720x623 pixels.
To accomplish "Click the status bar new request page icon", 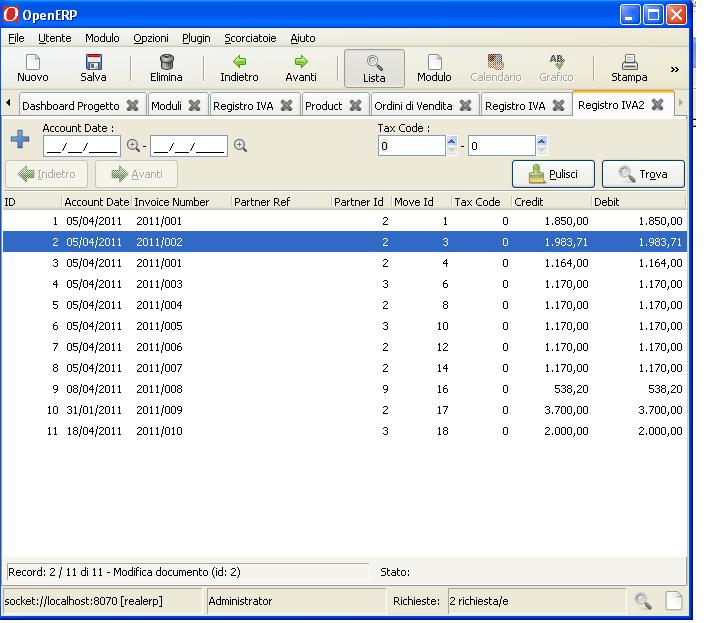I will point(674,601).
